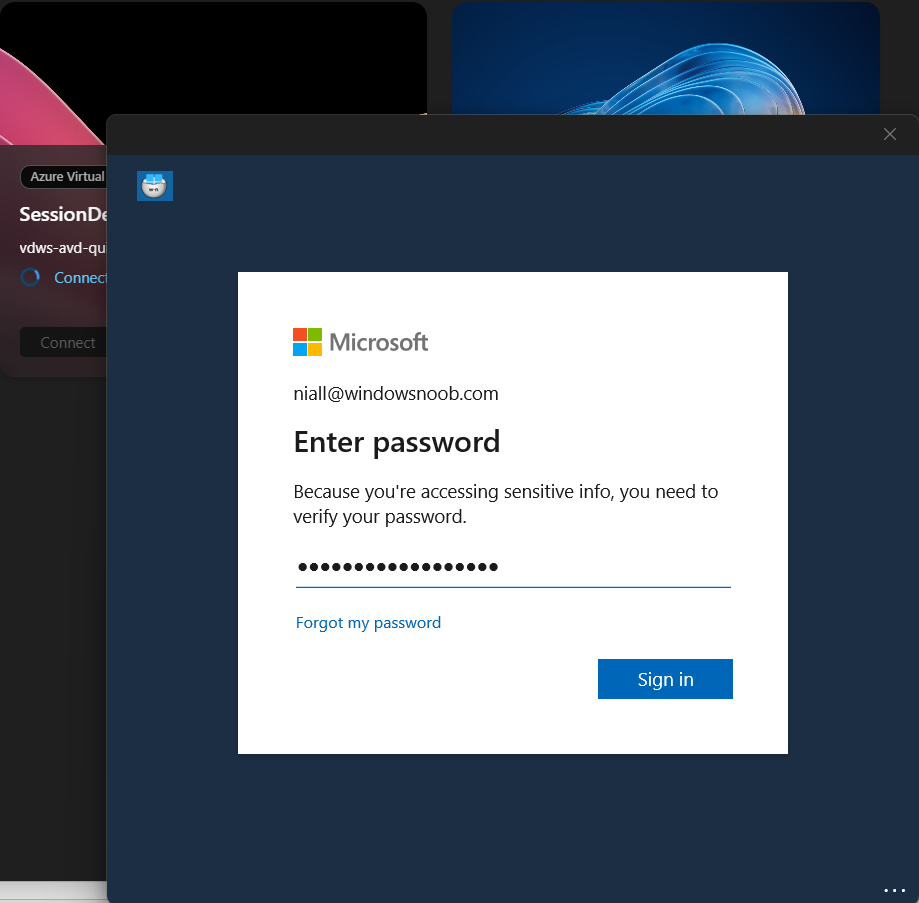Click the blue Connecting status text
The width and height of the screenshot is (919, 903).
(80, 278)
